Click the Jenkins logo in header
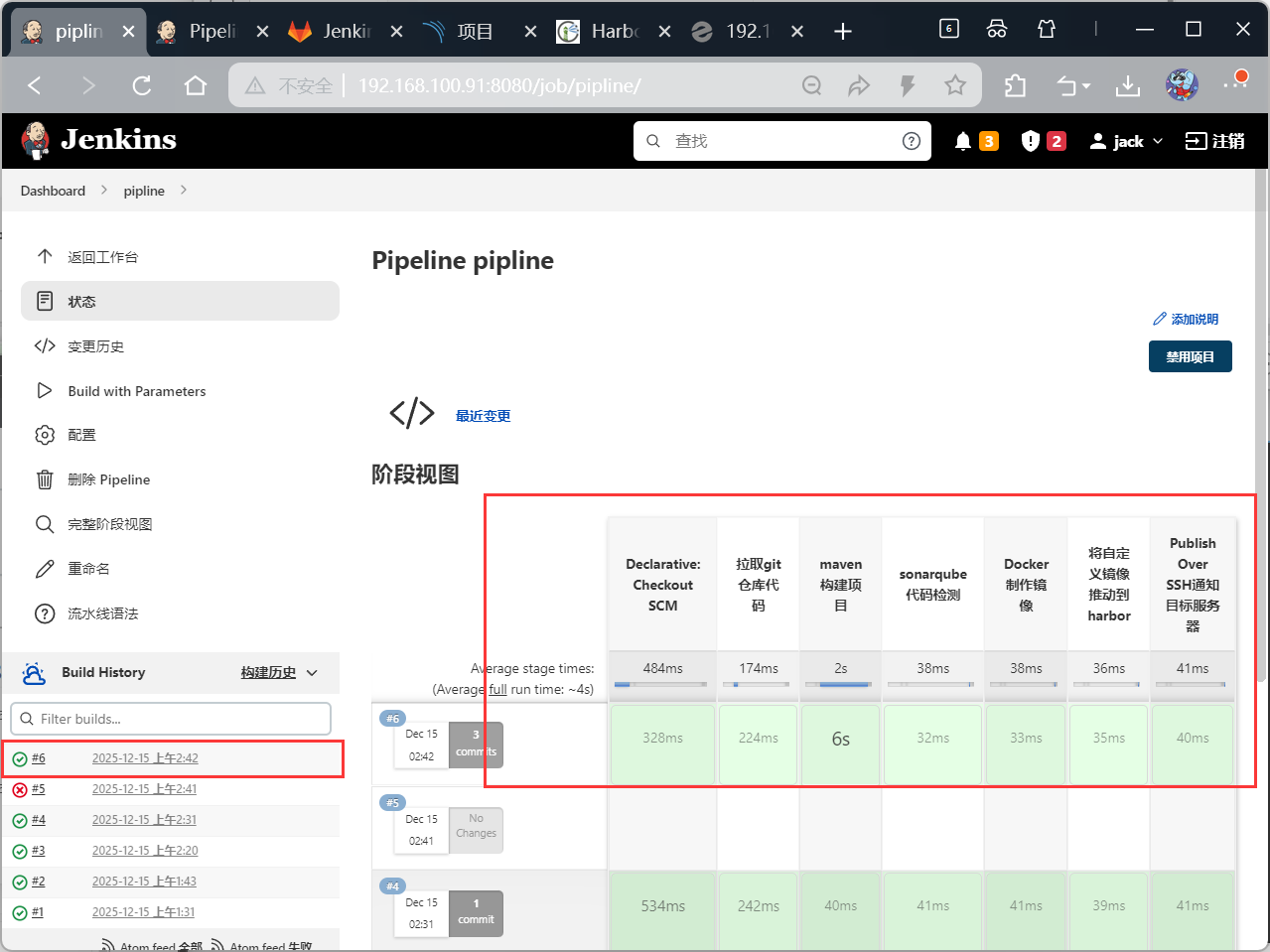The image size is (1270, 952). pos(98,140)
